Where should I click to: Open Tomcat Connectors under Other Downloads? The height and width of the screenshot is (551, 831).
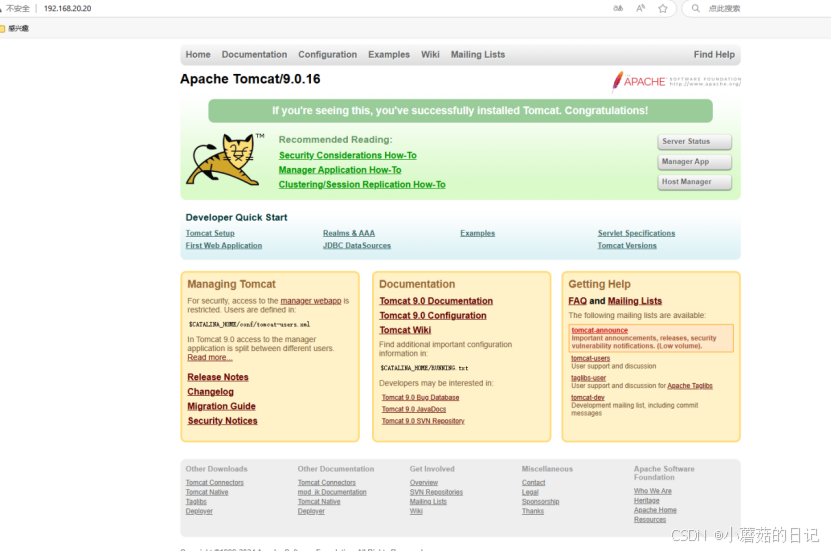[215, 483]
